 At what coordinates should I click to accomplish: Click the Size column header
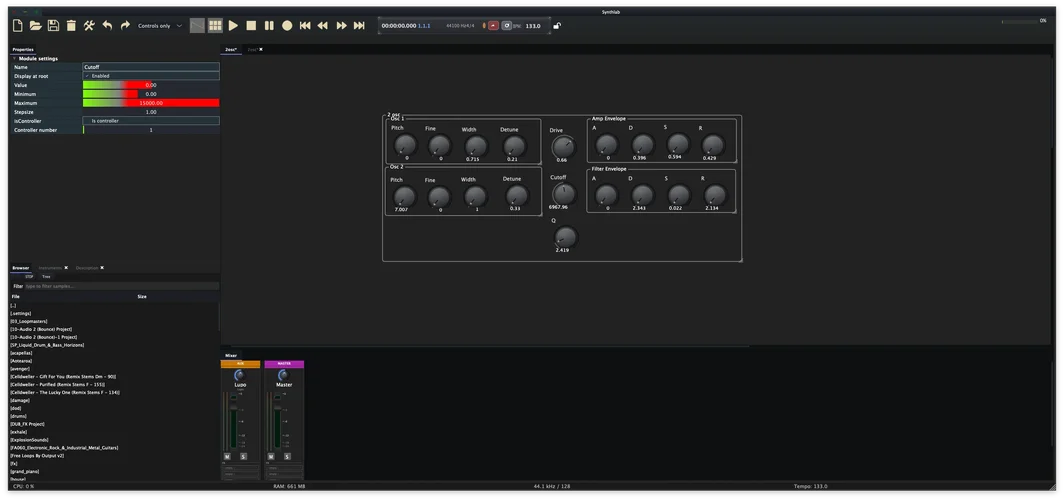pyautogui.click(x=142, y=296)
